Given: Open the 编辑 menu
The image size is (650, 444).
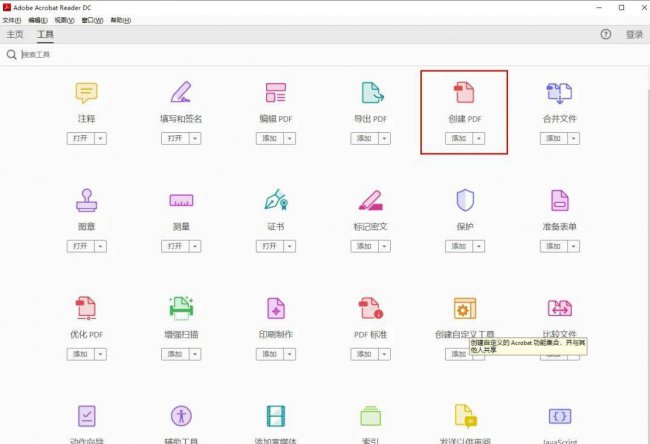Looking at the screenshot, I should 38,20.
